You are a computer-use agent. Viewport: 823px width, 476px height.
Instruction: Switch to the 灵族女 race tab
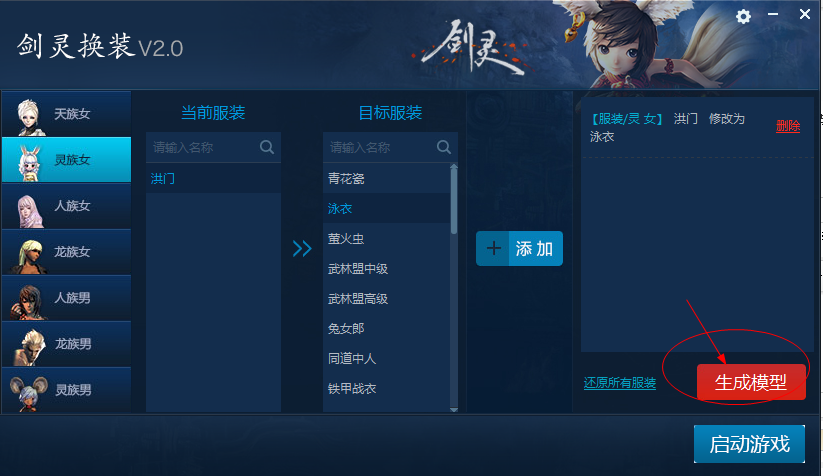67,160
